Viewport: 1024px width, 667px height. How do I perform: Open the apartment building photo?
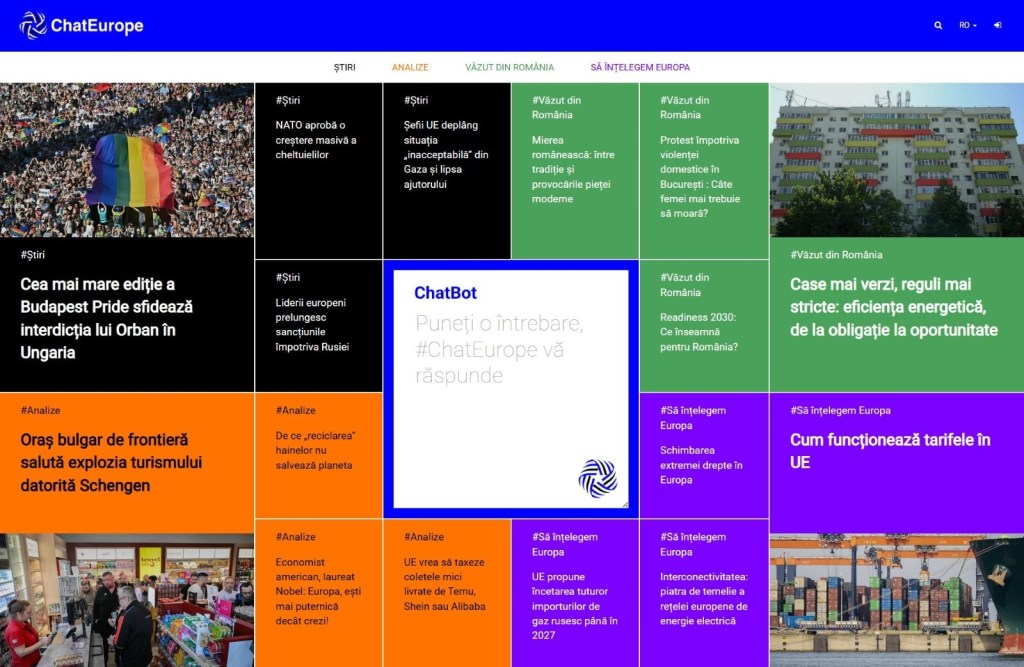point(896,160)
